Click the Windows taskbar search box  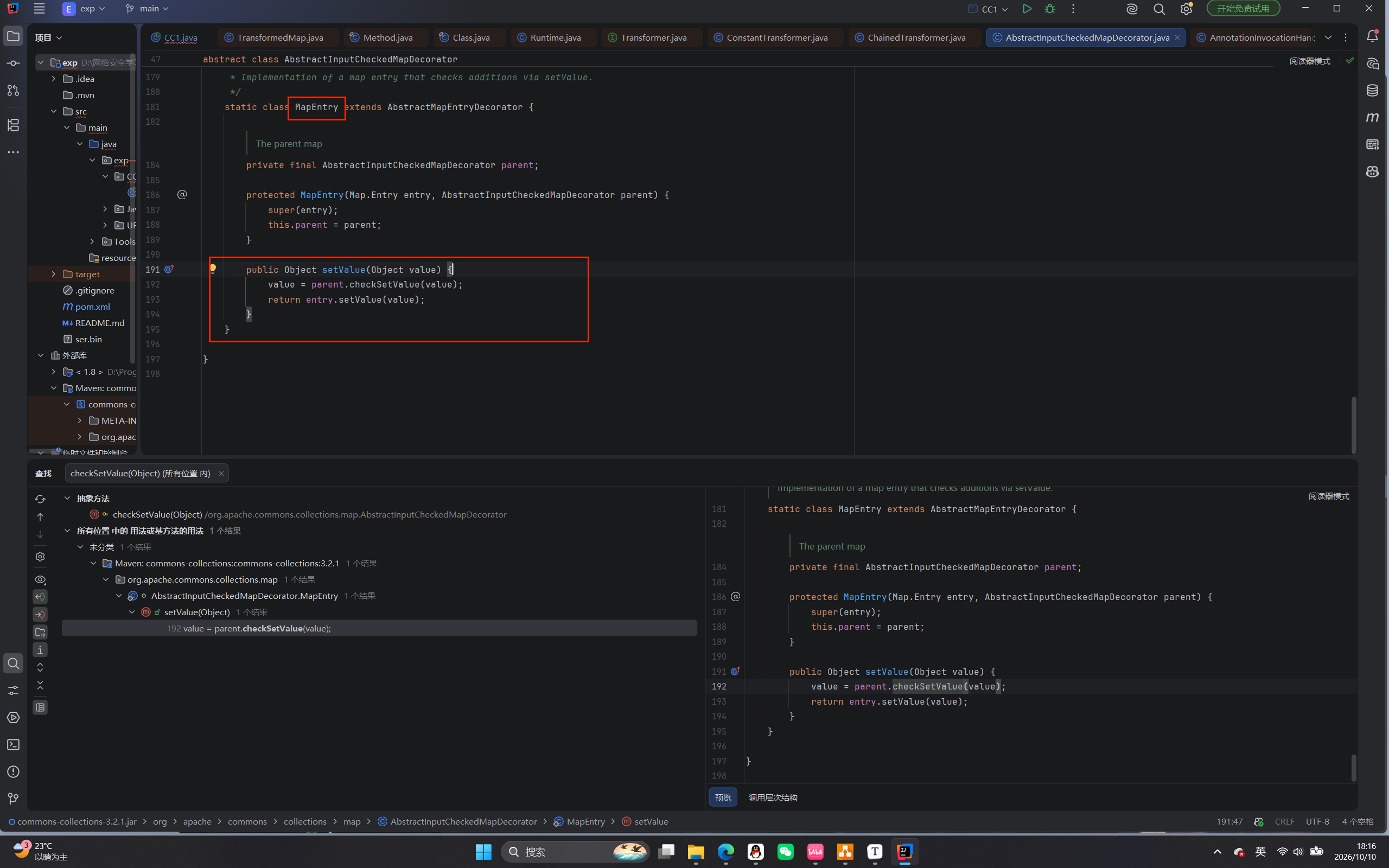[x=575, y=851]
